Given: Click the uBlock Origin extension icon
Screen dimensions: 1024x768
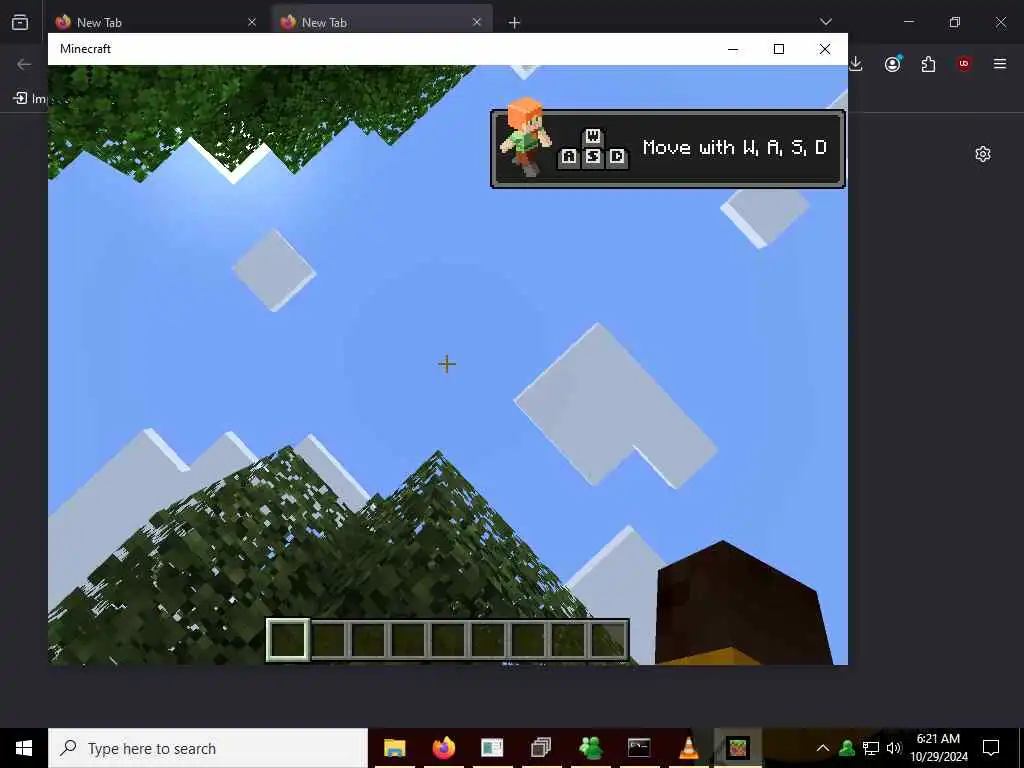Looking at the screenshot, I should (964, 64).
